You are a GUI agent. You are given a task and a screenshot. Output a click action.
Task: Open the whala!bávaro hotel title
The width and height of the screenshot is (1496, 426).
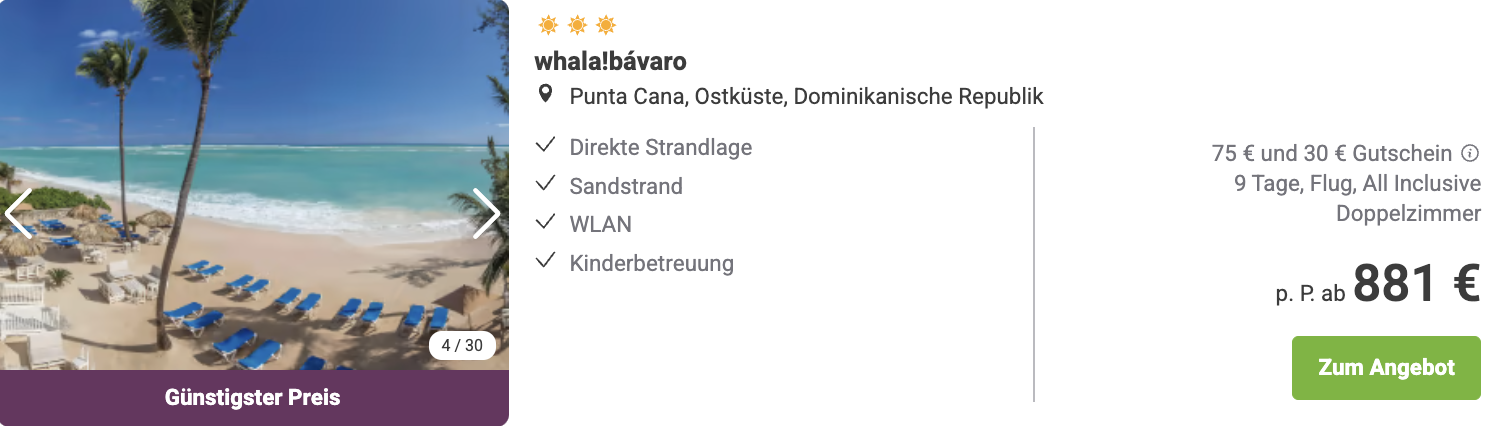coord(611,61)
